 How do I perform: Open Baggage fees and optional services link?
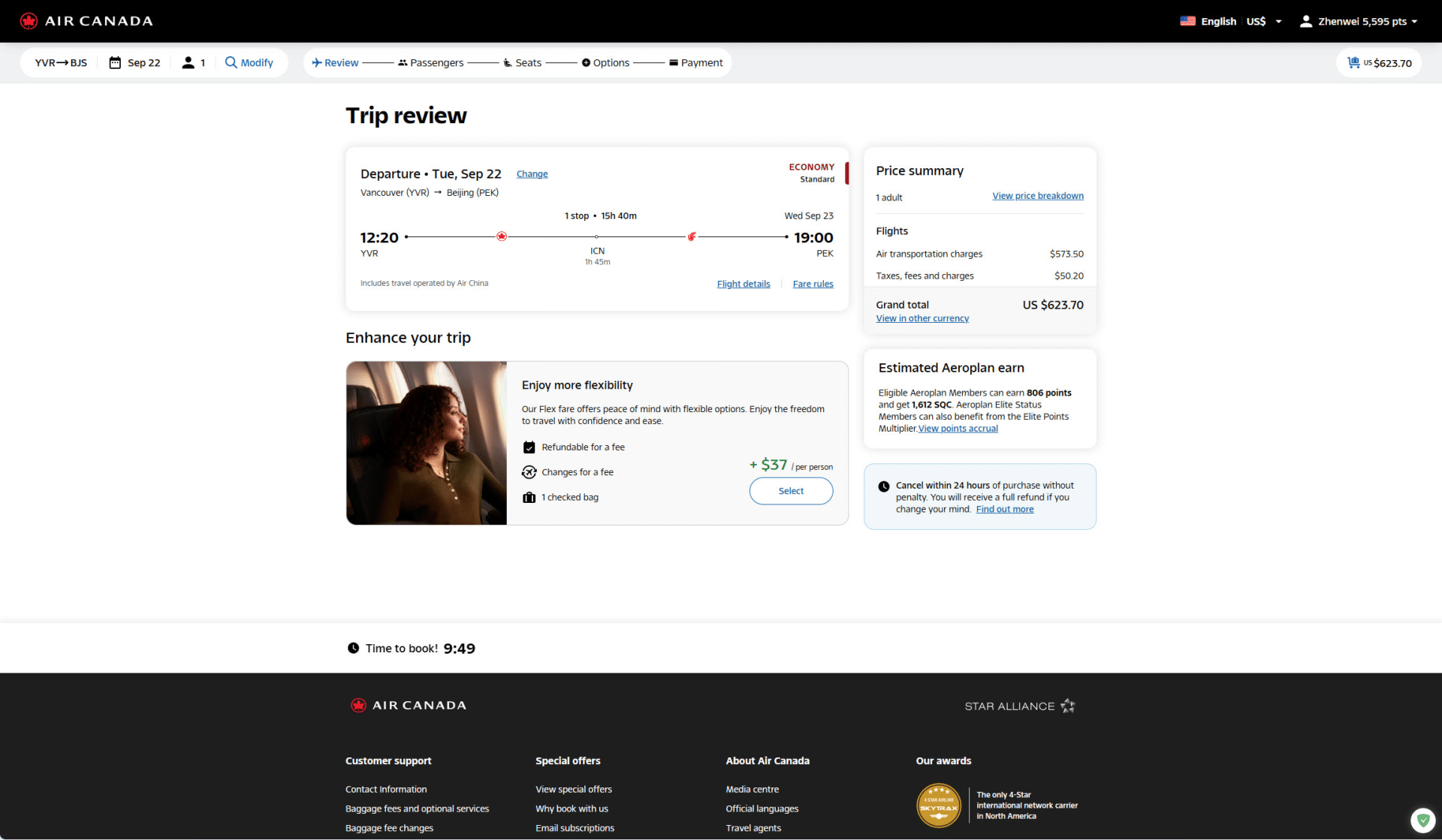417,809
